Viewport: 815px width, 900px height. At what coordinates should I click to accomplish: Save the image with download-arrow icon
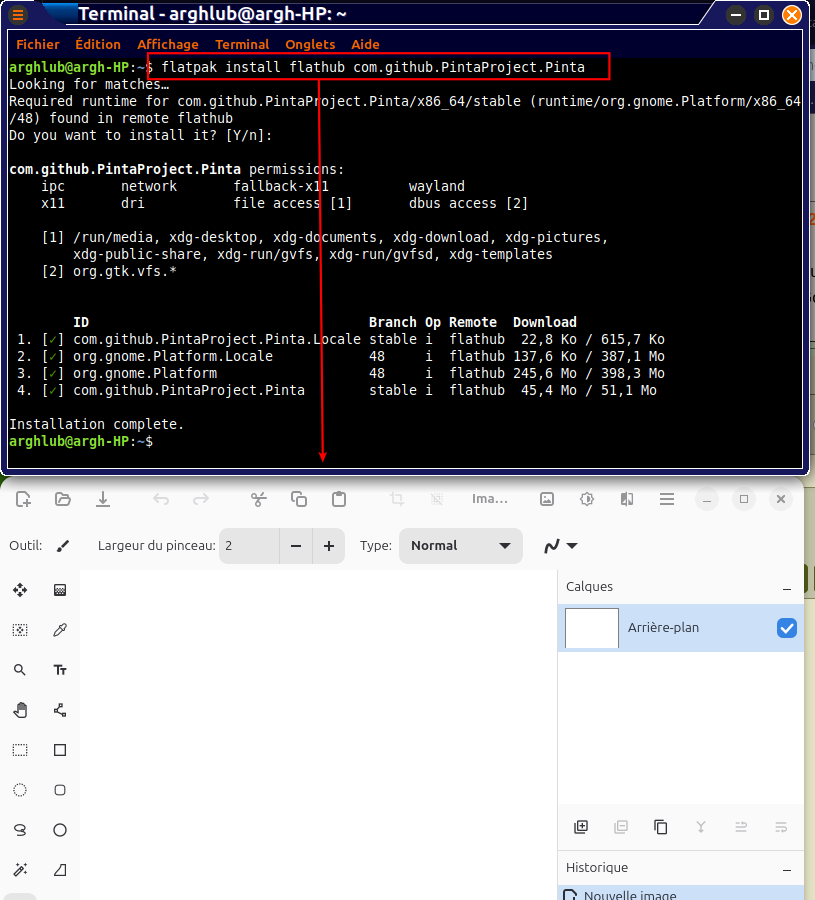coord(103,499)
